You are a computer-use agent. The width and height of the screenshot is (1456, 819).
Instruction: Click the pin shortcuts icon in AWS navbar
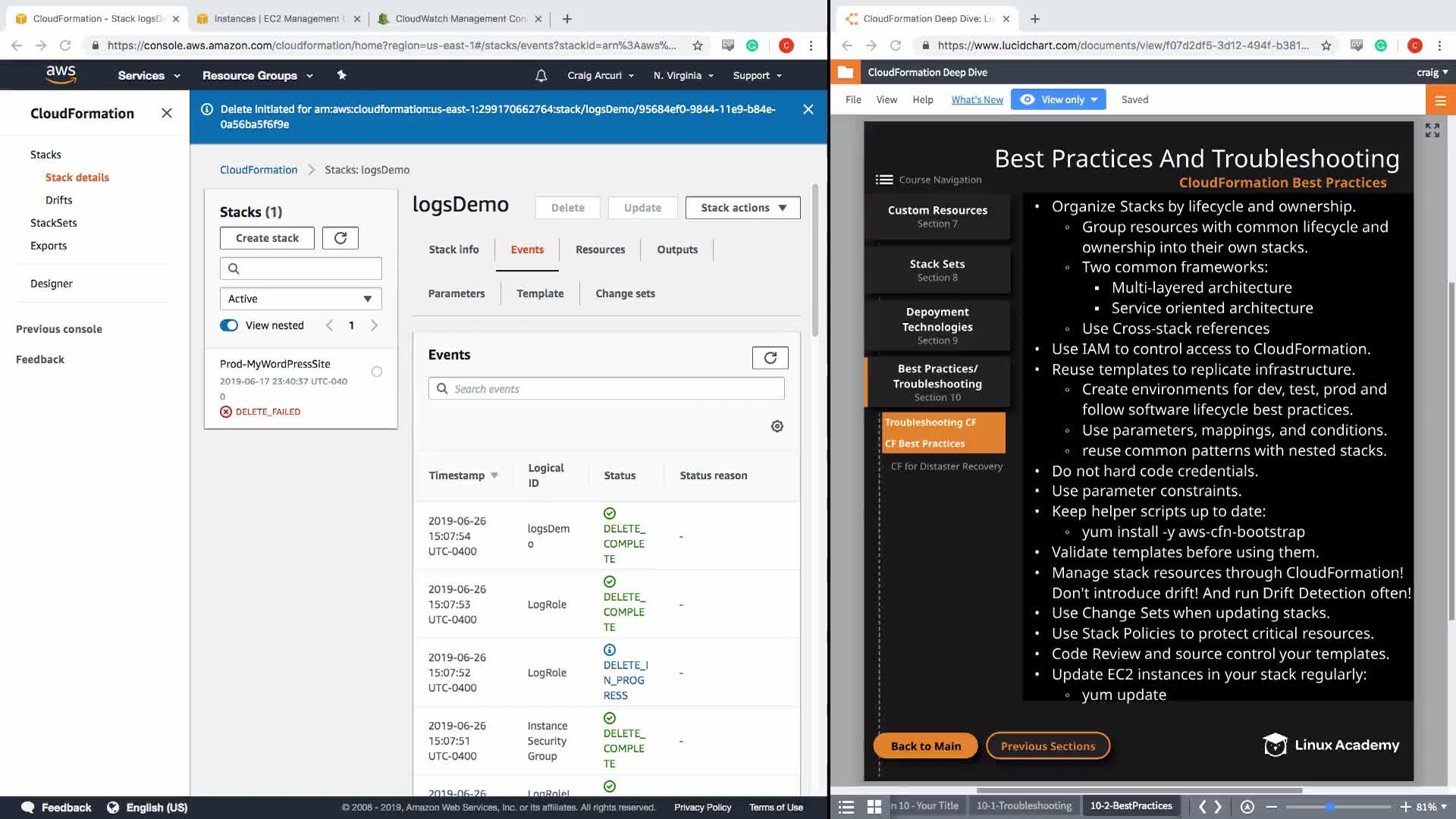341,75
